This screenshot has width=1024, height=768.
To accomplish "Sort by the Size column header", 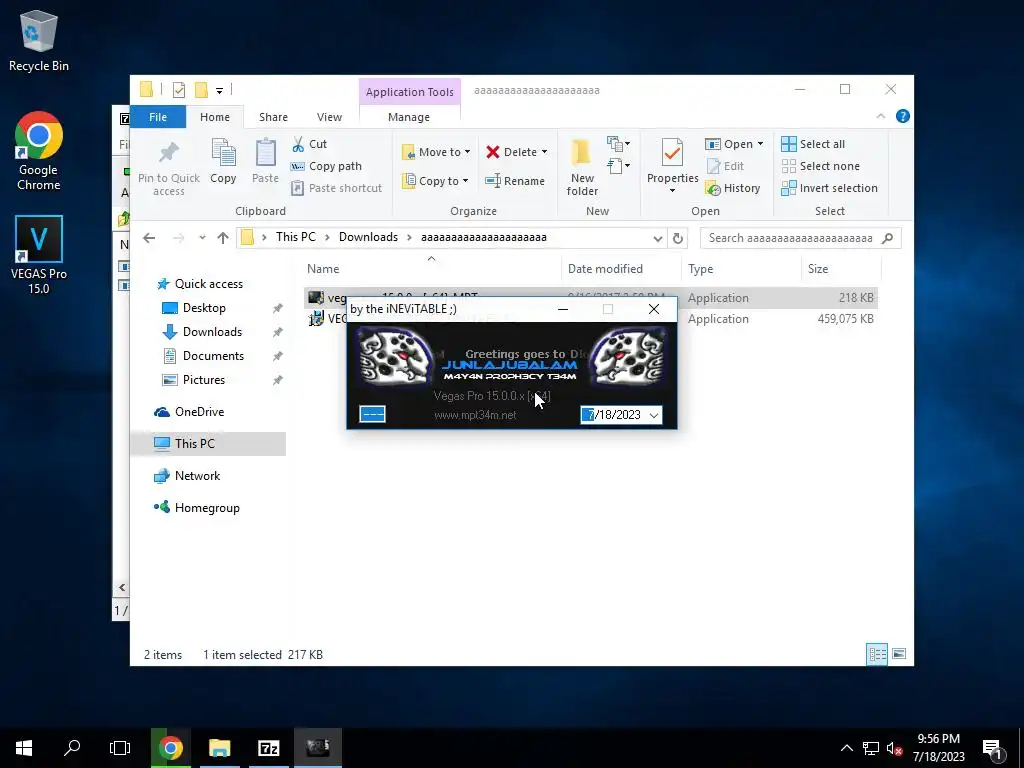I will coord(818,269).
